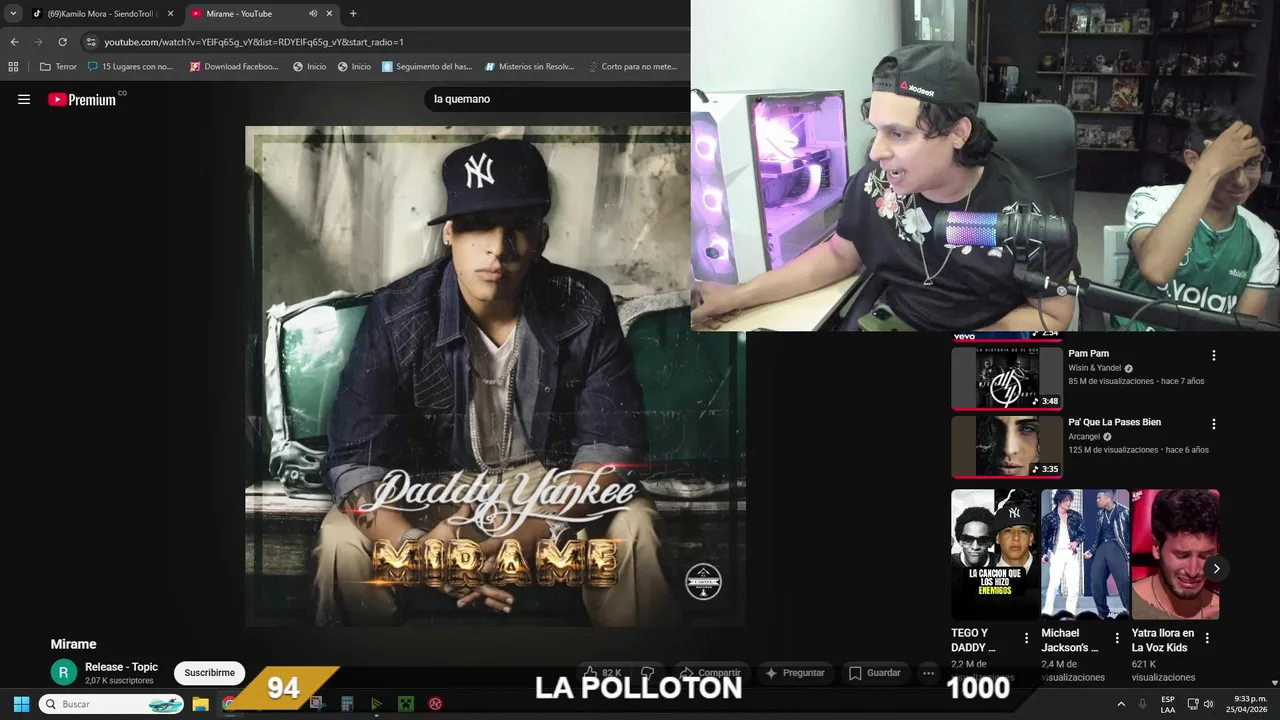Image resolution: width=1280 pixels, height=720 pixels.
Task: Open File Explorer from the taskbar
Action: point(200,704)
